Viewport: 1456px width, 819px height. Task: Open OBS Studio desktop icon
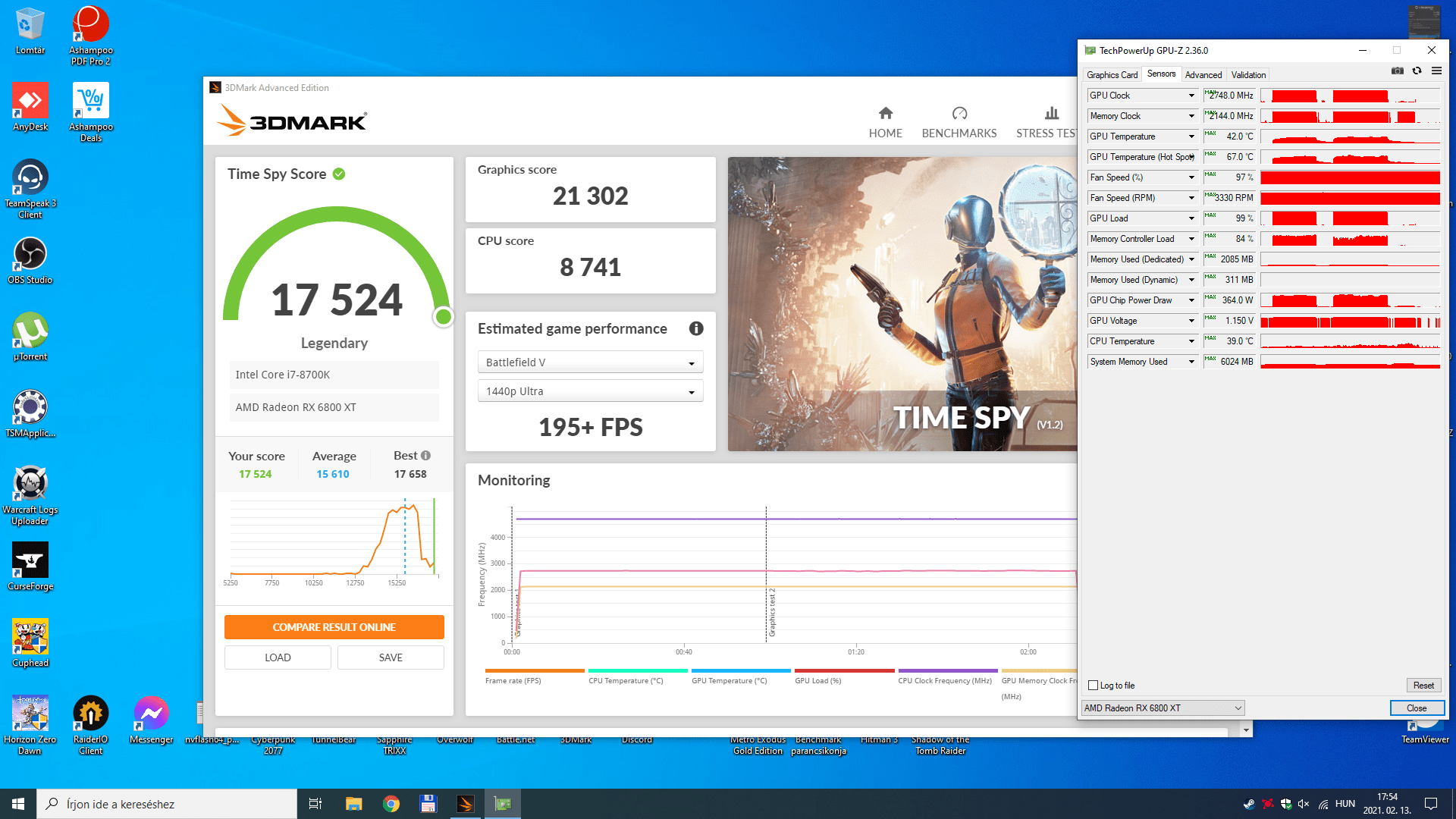pos(30,255)
